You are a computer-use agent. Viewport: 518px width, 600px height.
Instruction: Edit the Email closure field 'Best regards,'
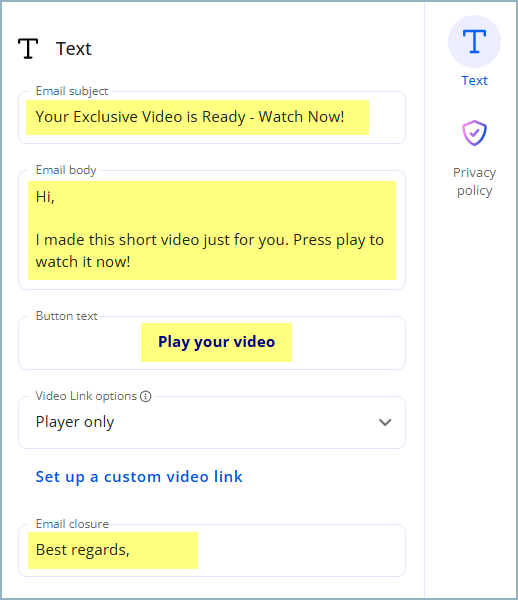[212, 550]
